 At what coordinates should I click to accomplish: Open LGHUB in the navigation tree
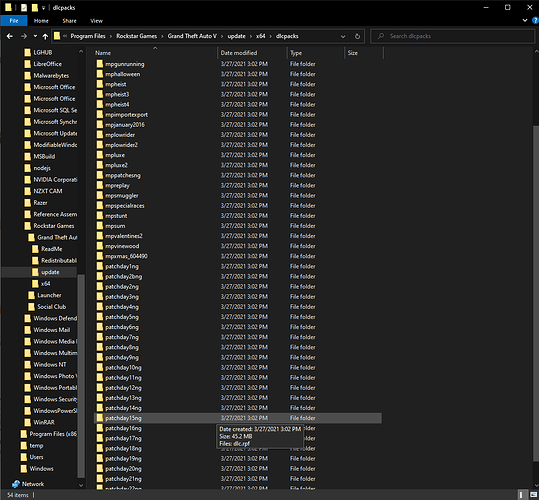pos(43,53)
